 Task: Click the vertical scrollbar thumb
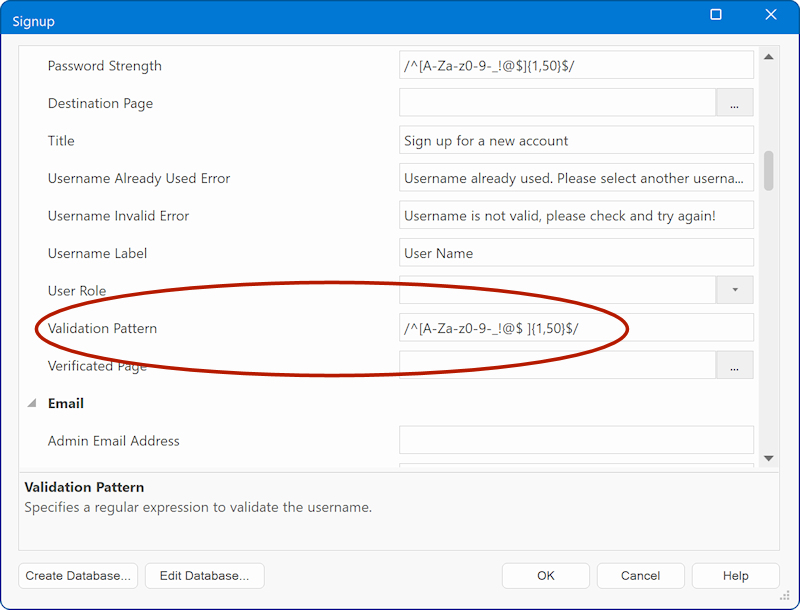(x=768, y=170)
